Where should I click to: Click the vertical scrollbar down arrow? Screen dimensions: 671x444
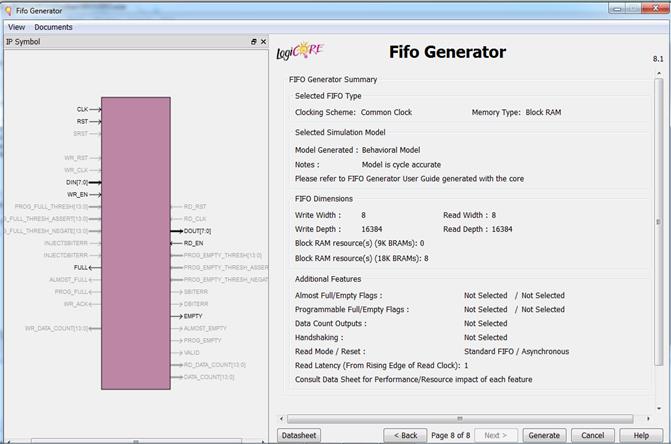[659, 408]
